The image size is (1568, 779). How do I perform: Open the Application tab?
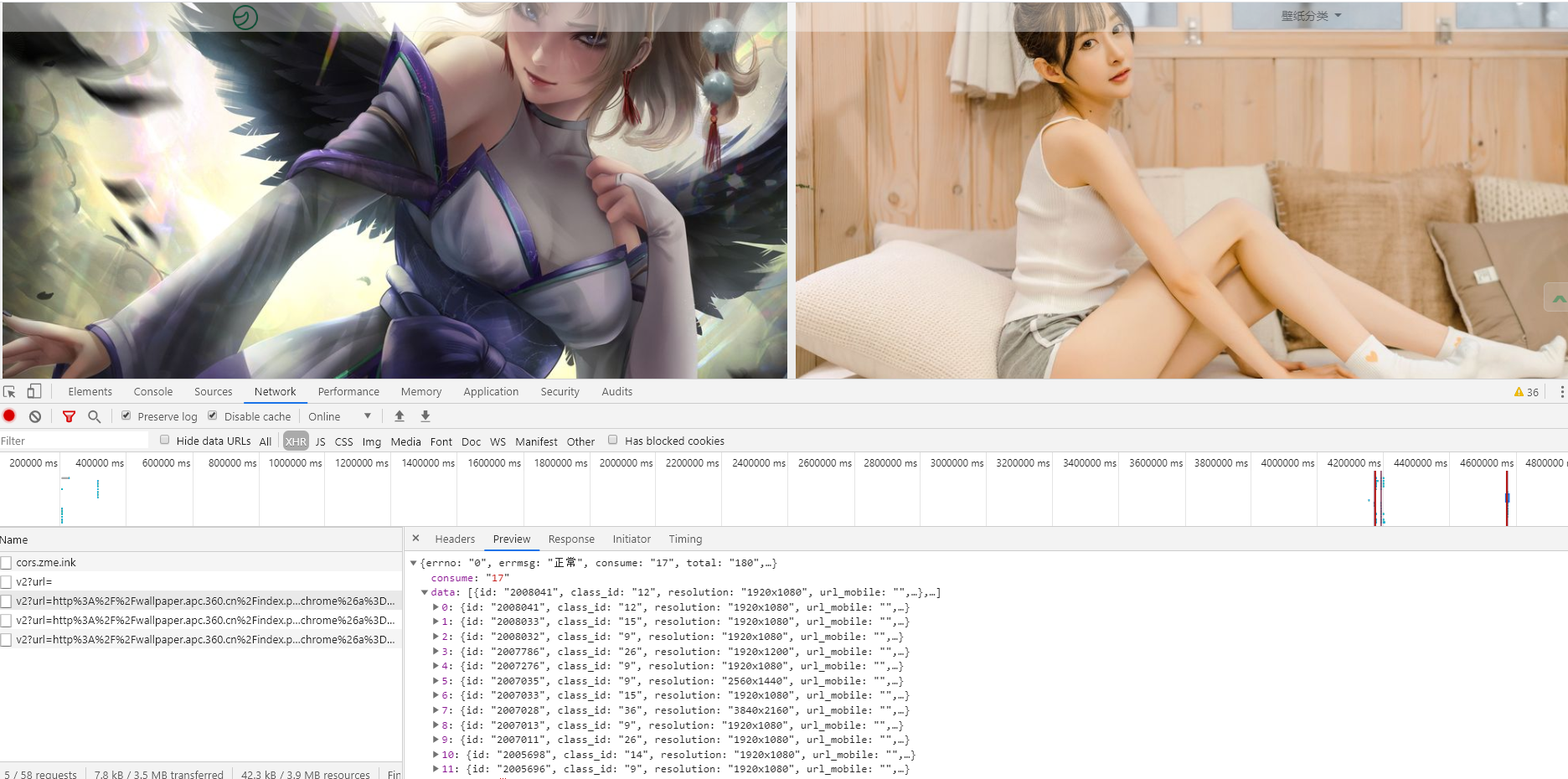coord(491,392)
